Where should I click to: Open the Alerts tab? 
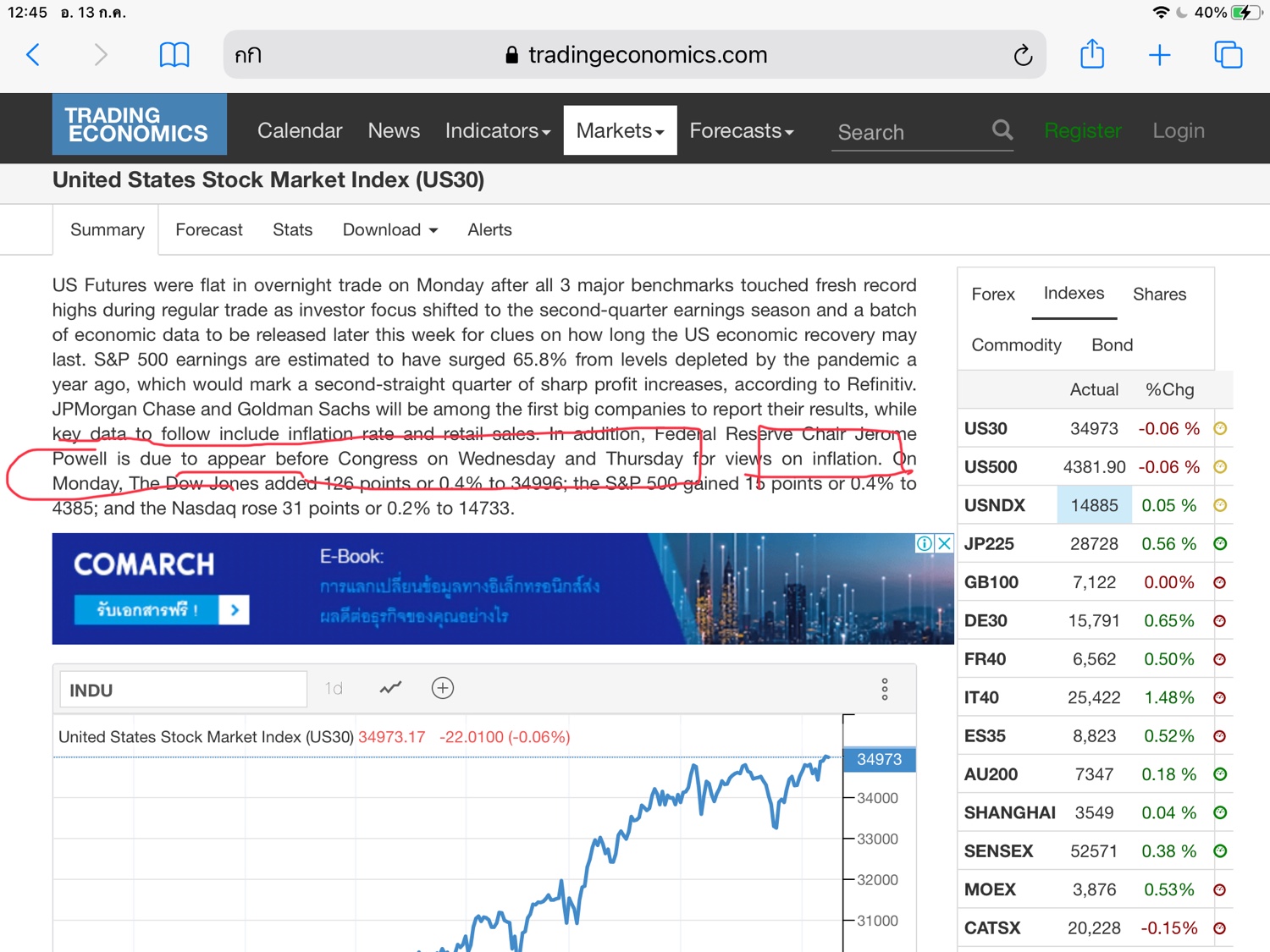(x=489, y=230)
